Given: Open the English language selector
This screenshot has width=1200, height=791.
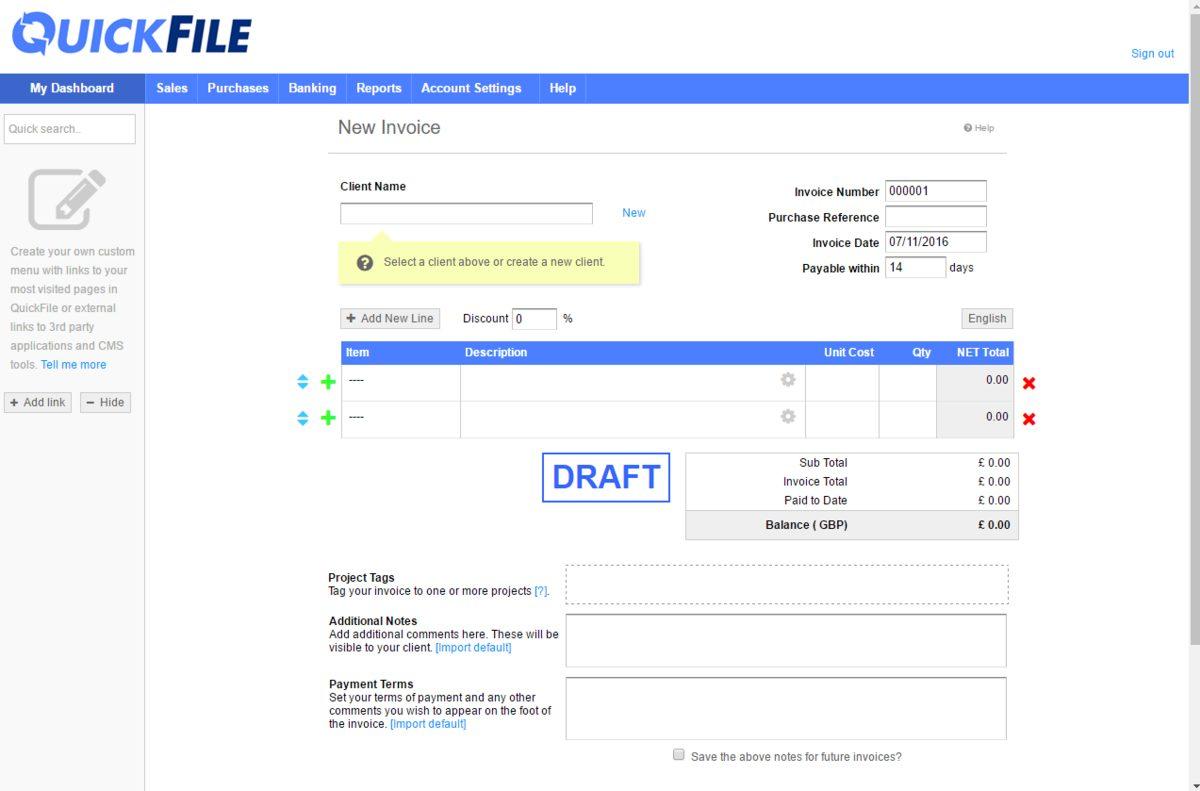Looking at the screenshot, I should click(x=986, y=318).
